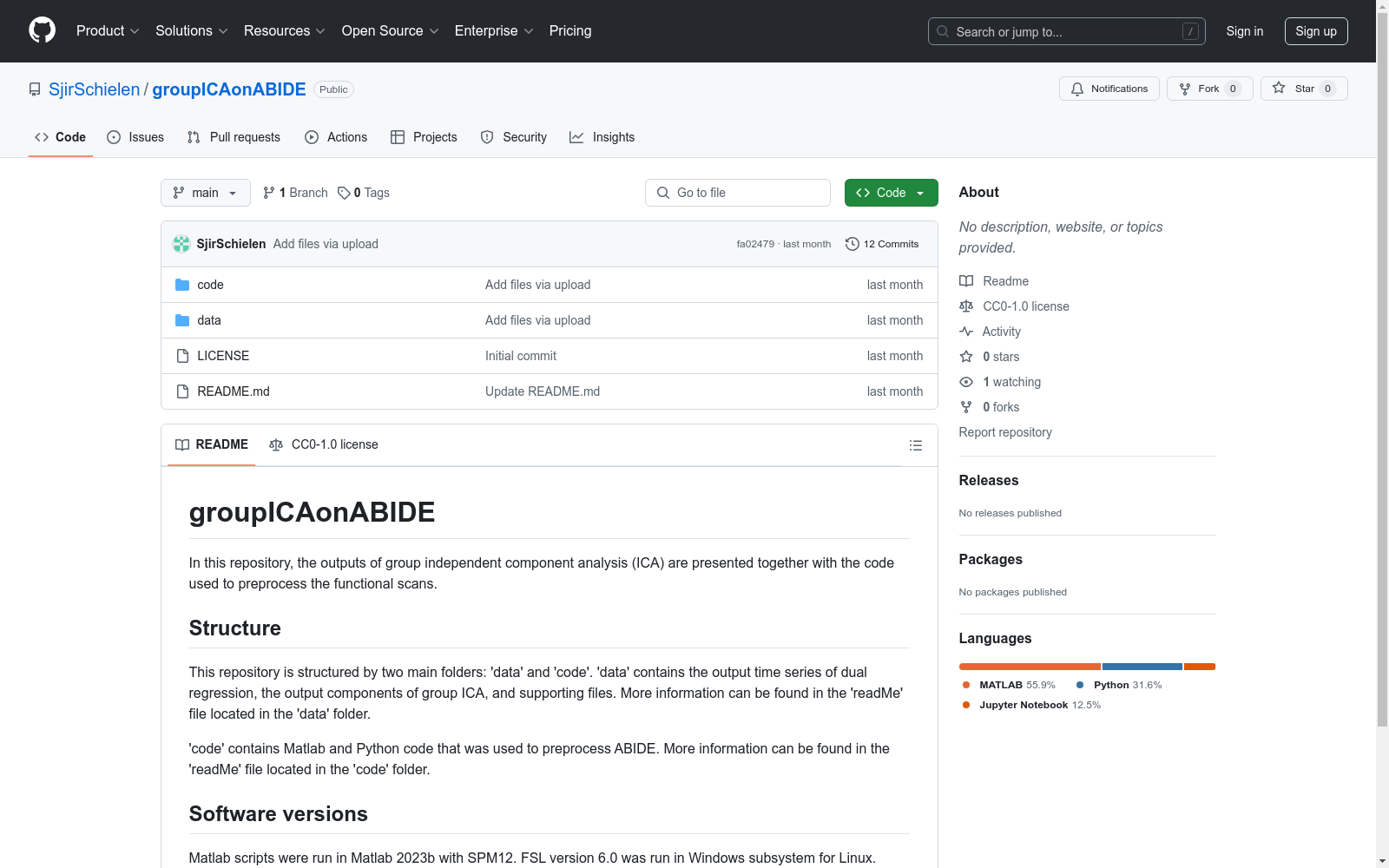Image resolution: width=1389 pixels, height=868 pixels.
Task: Click Sign in
Action: click(x=1244, y=31)
